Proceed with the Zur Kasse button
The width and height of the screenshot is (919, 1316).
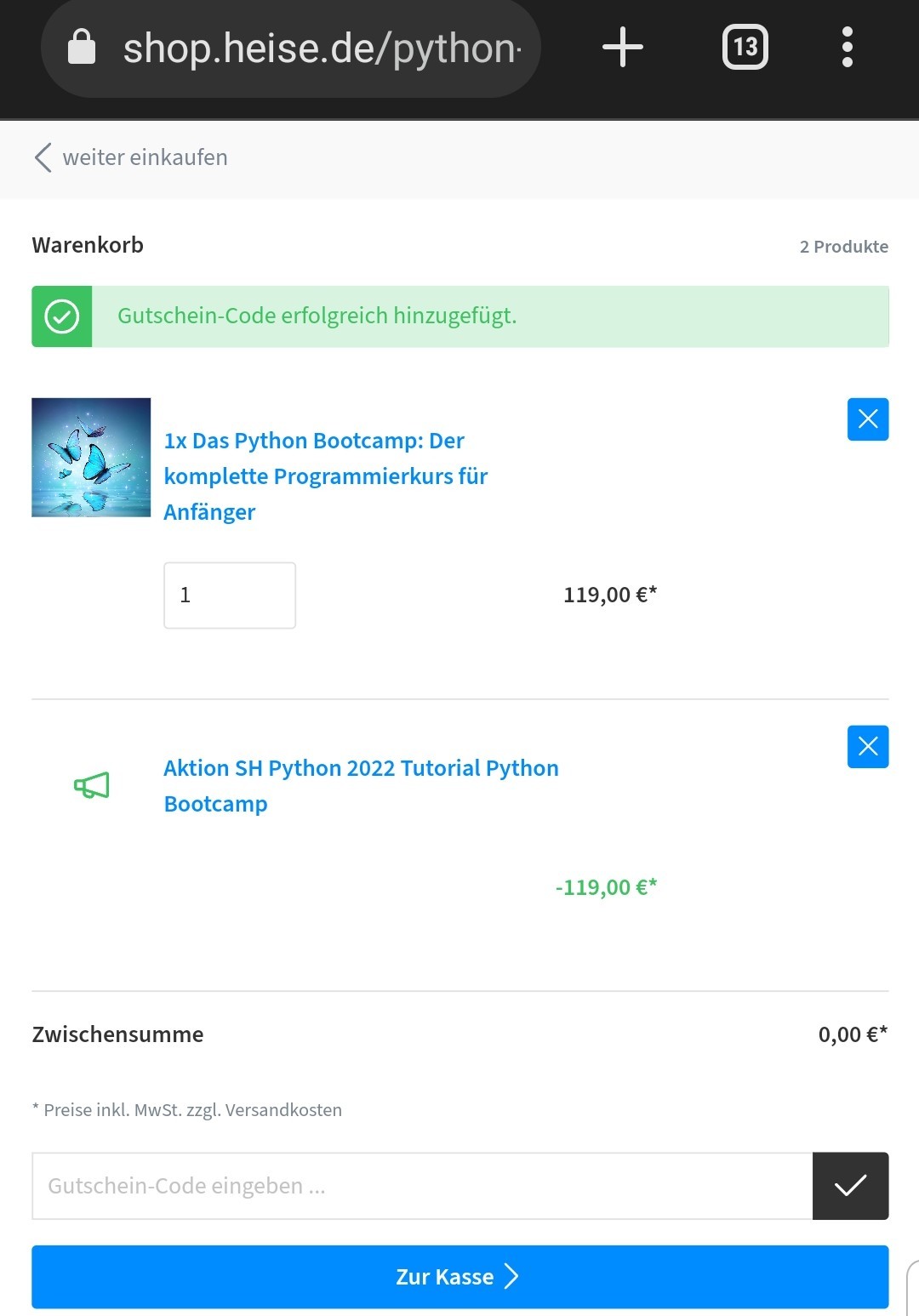[460, 1277]
